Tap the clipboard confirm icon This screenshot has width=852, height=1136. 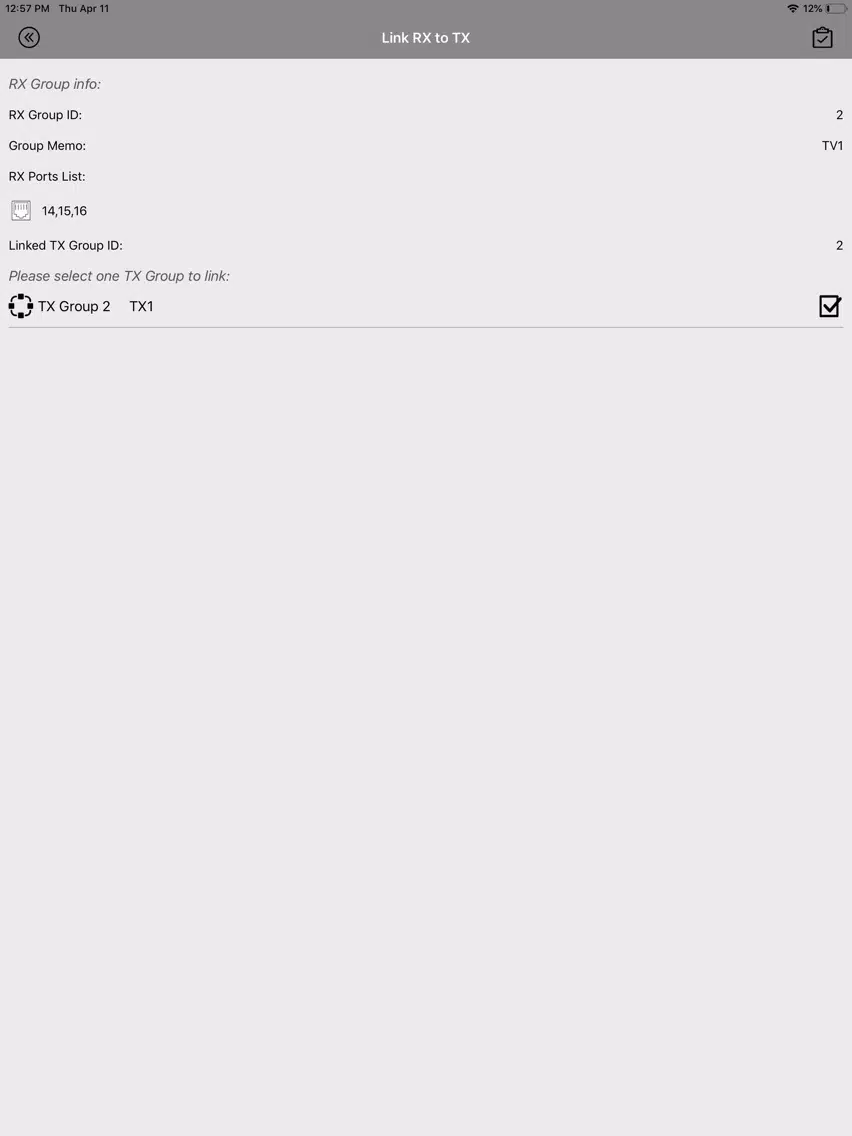[822, 38]
